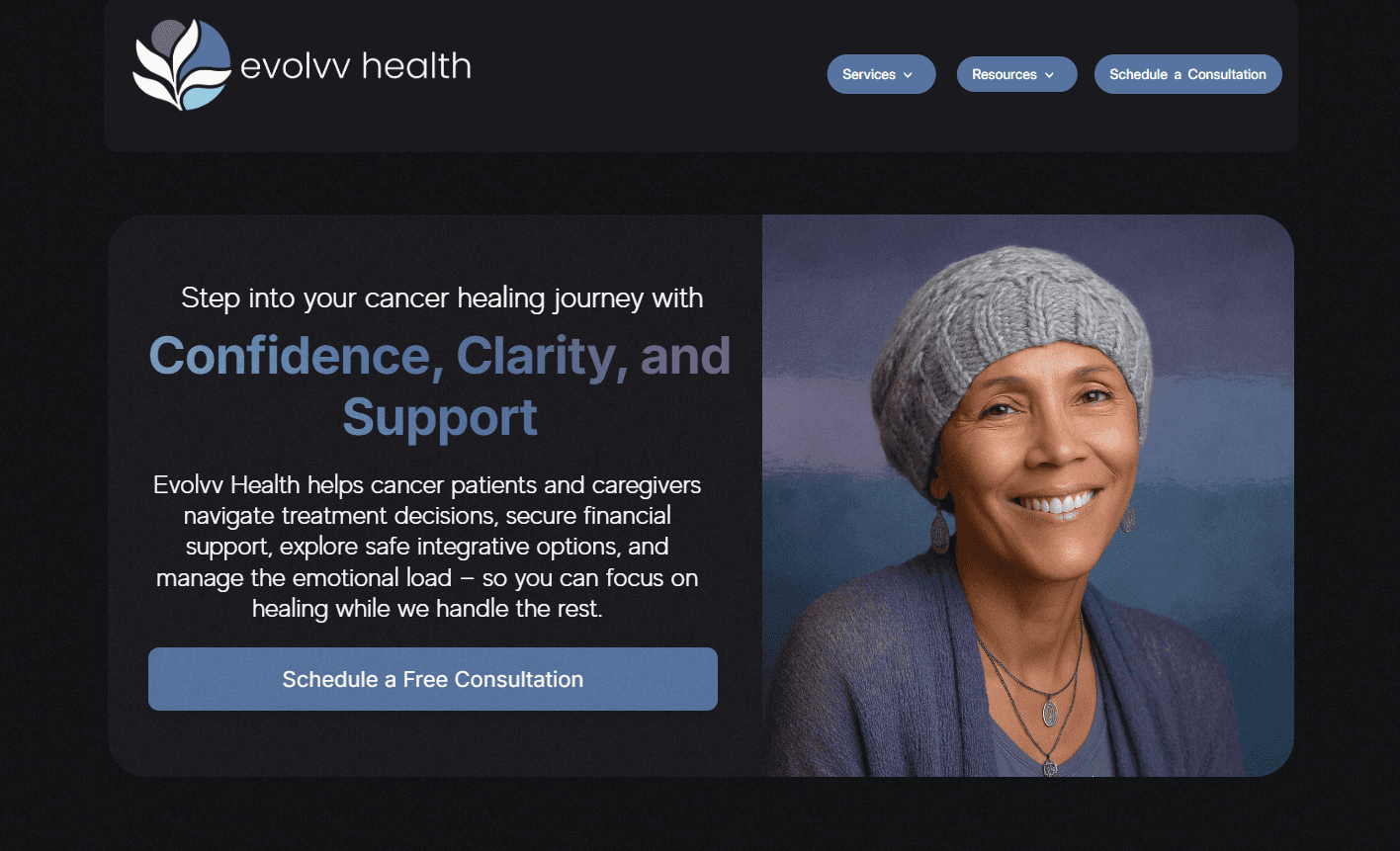Click the header Schedule a Consultation button
This screenshot has height=851, width=1400.
click(1187, 74)
